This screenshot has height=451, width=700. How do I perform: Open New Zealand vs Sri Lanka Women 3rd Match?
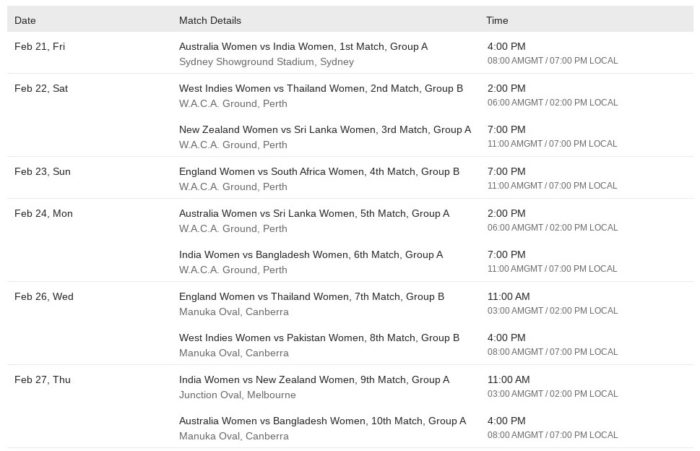click(x=325, y=129)
